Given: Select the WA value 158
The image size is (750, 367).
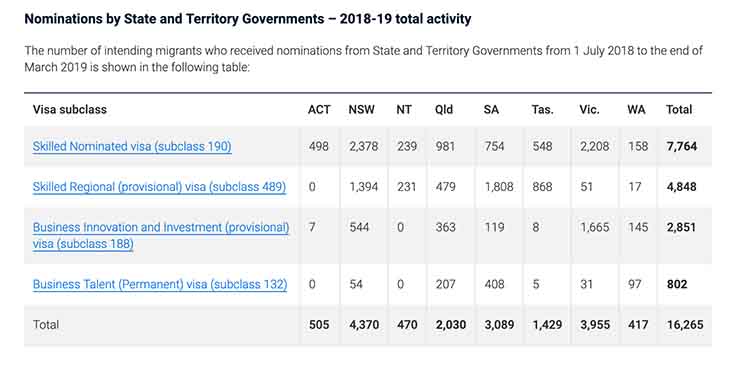Looking at the screenshot, I should click(638, 146).
